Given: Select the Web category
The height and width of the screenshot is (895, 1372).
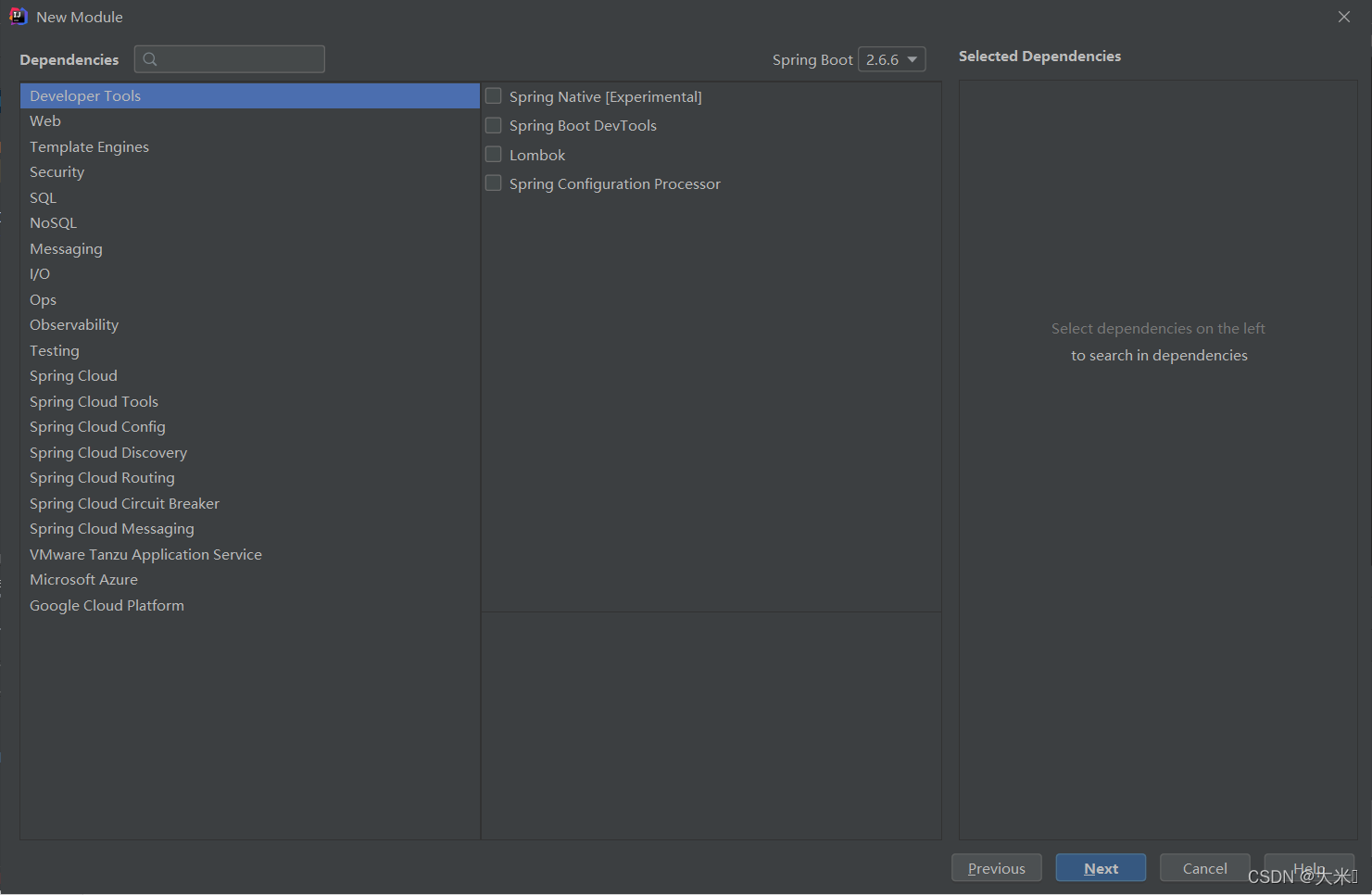Looking at the screenshot, I should coord(250,121).
